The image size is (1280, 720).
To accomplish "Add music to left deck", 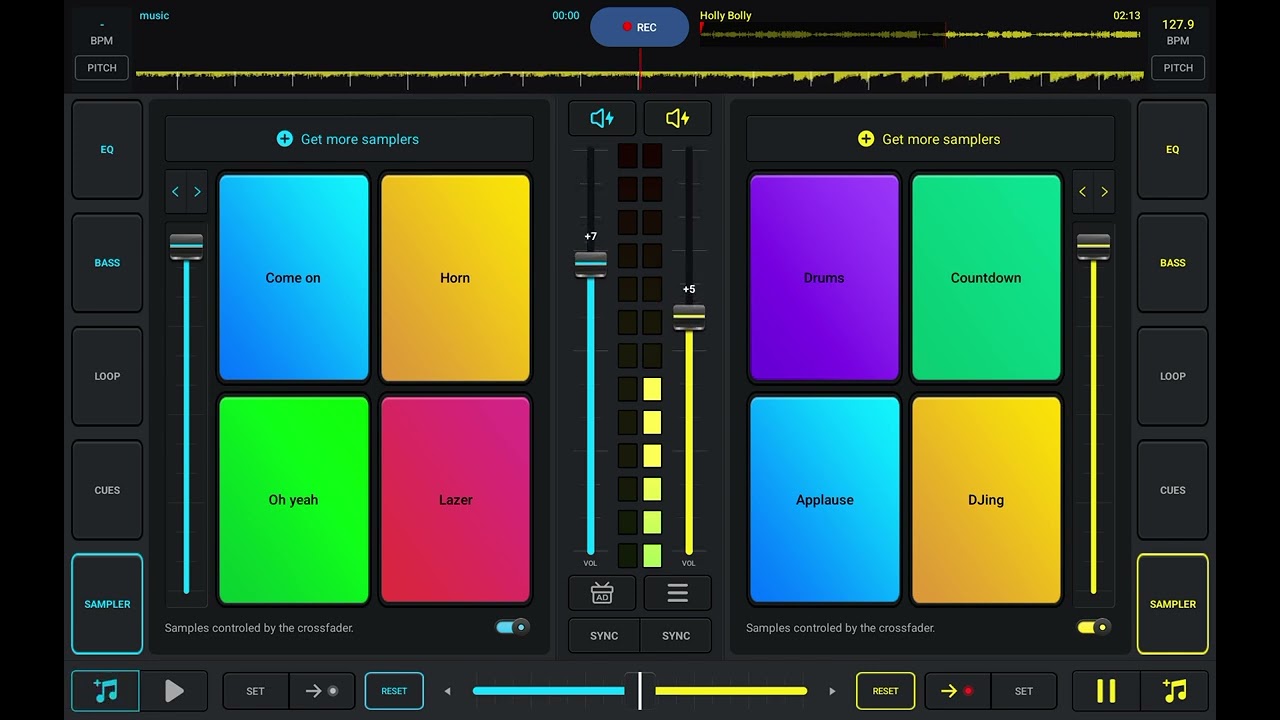I will [x=105, y=691].
